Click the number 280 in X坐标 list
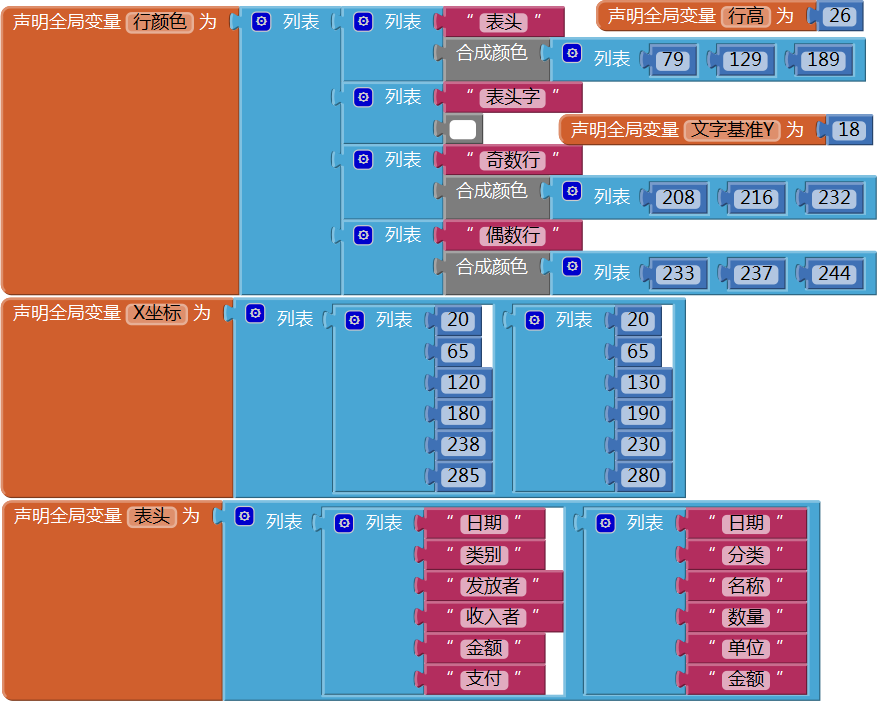The width and height of the screenshot is (879, 703). point(643,476)
